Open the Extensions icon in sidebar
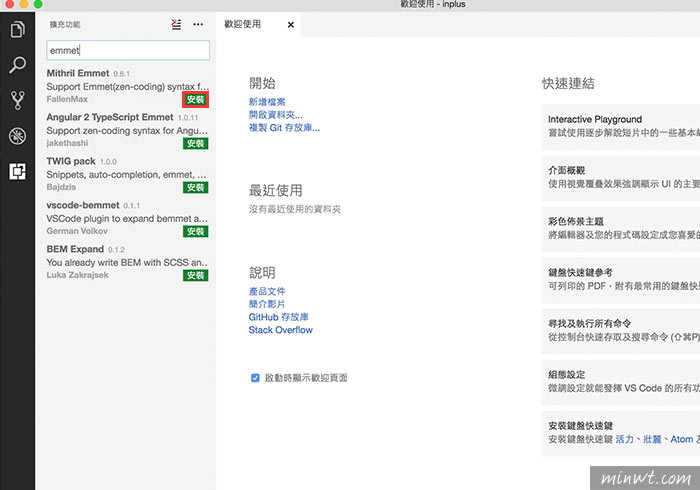700x490 pixels. pos(17,171)
